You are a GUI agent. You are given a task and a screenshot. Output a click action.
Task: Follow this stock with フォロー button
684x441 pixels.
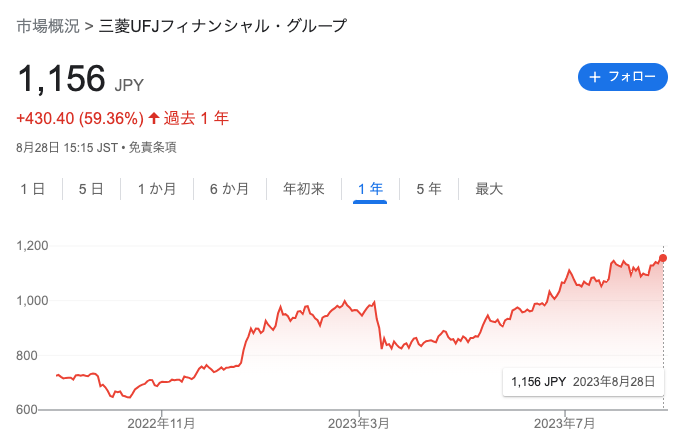point(622,77)
